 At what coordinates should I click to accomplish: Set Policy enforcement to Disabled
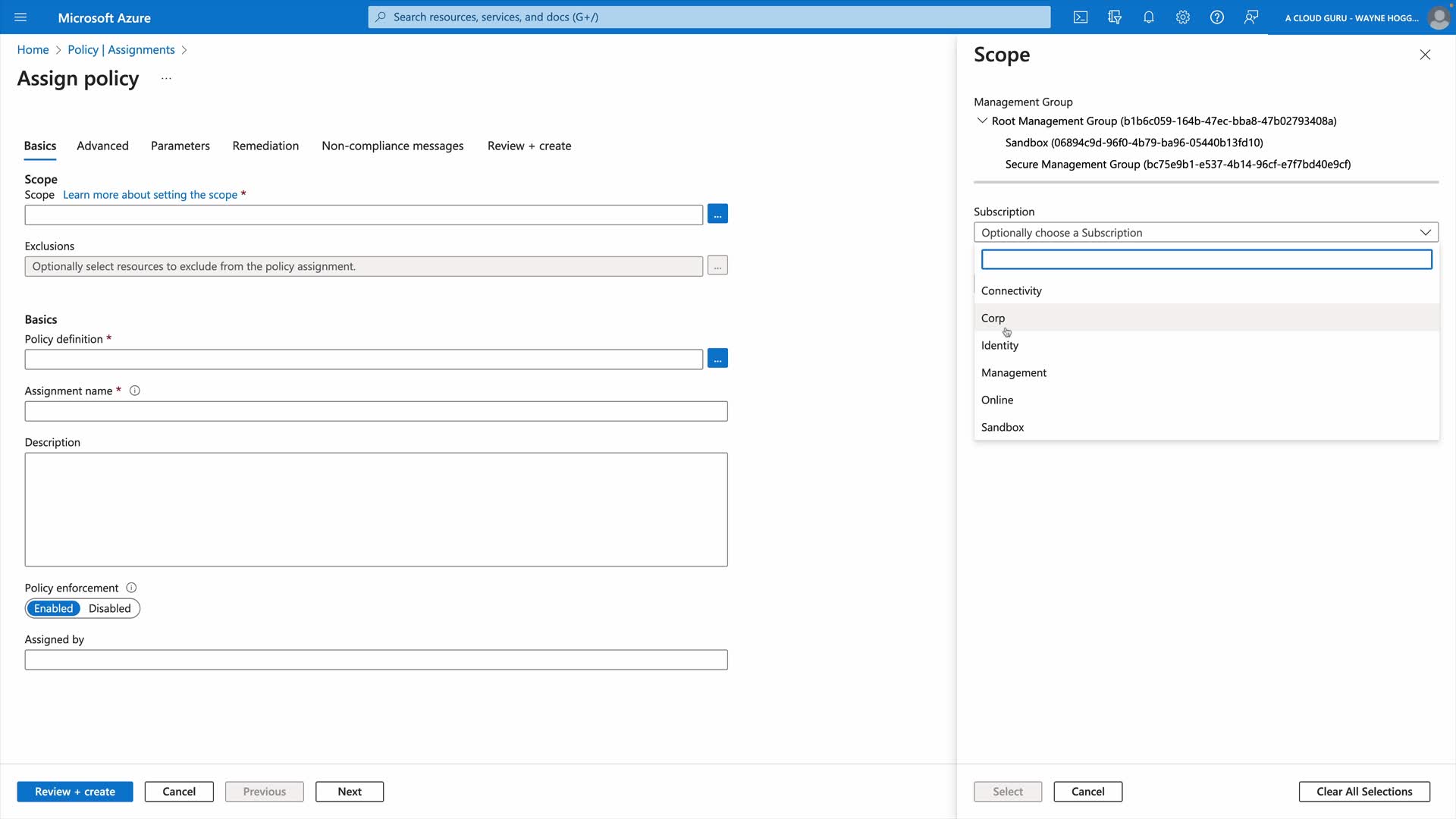point(110,608)
